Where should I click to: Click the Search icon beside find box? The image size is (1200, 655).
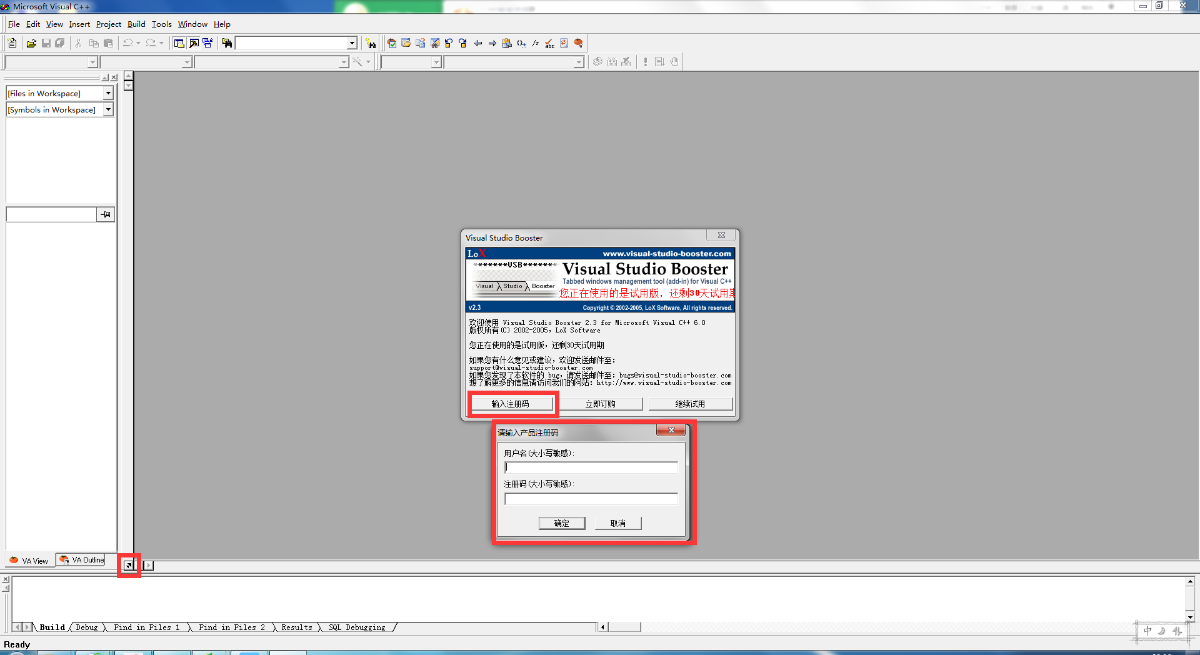[x=371, y=43]
